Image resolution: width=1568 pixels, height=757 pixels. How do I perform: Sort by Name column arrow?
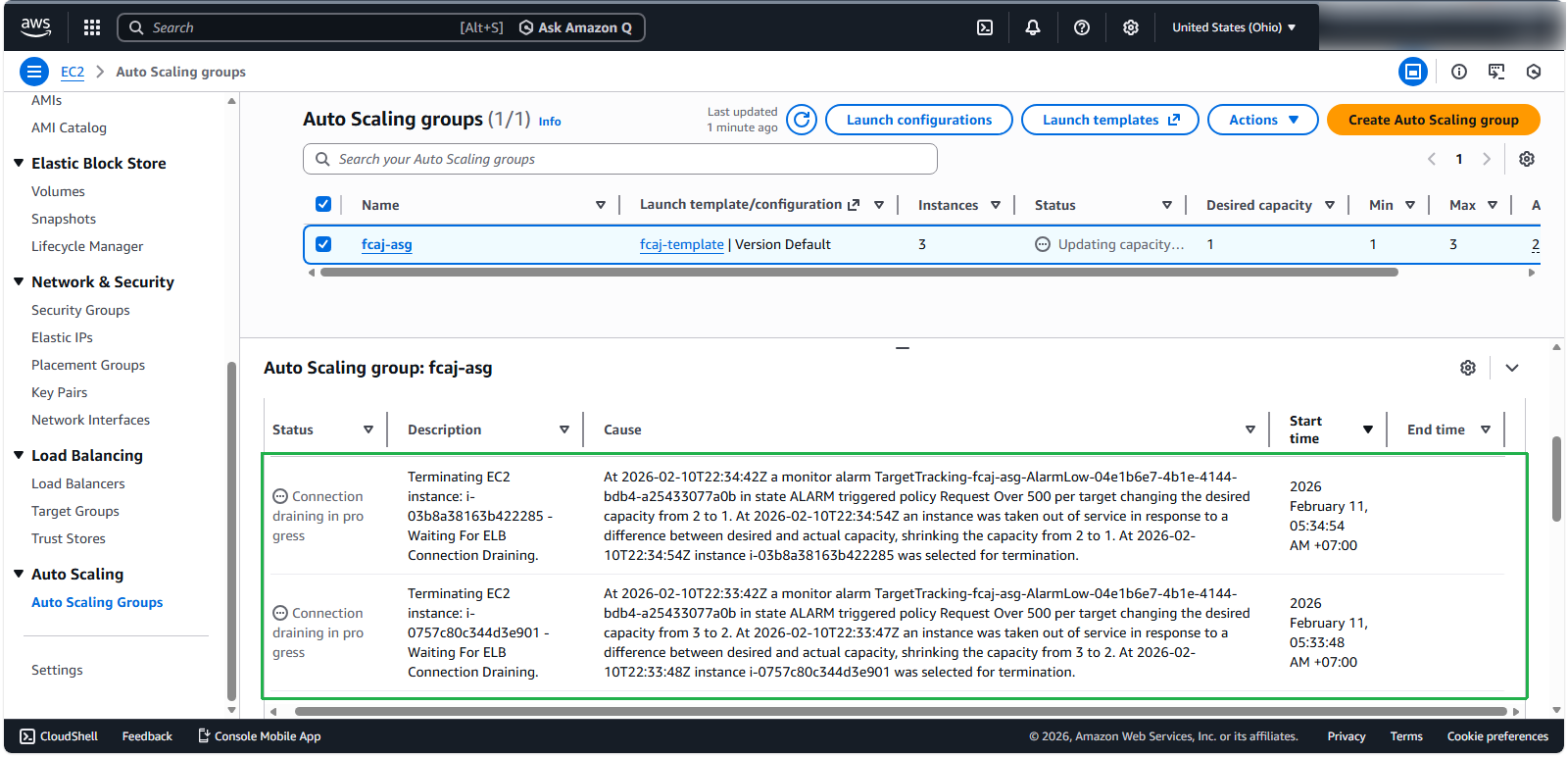coord(601,205)
